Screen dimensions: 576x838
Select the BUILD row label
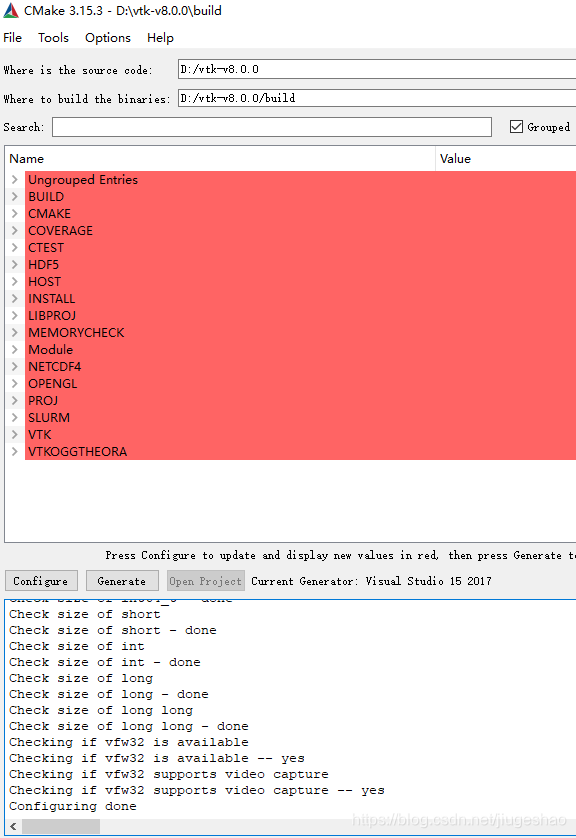point(46,197)
